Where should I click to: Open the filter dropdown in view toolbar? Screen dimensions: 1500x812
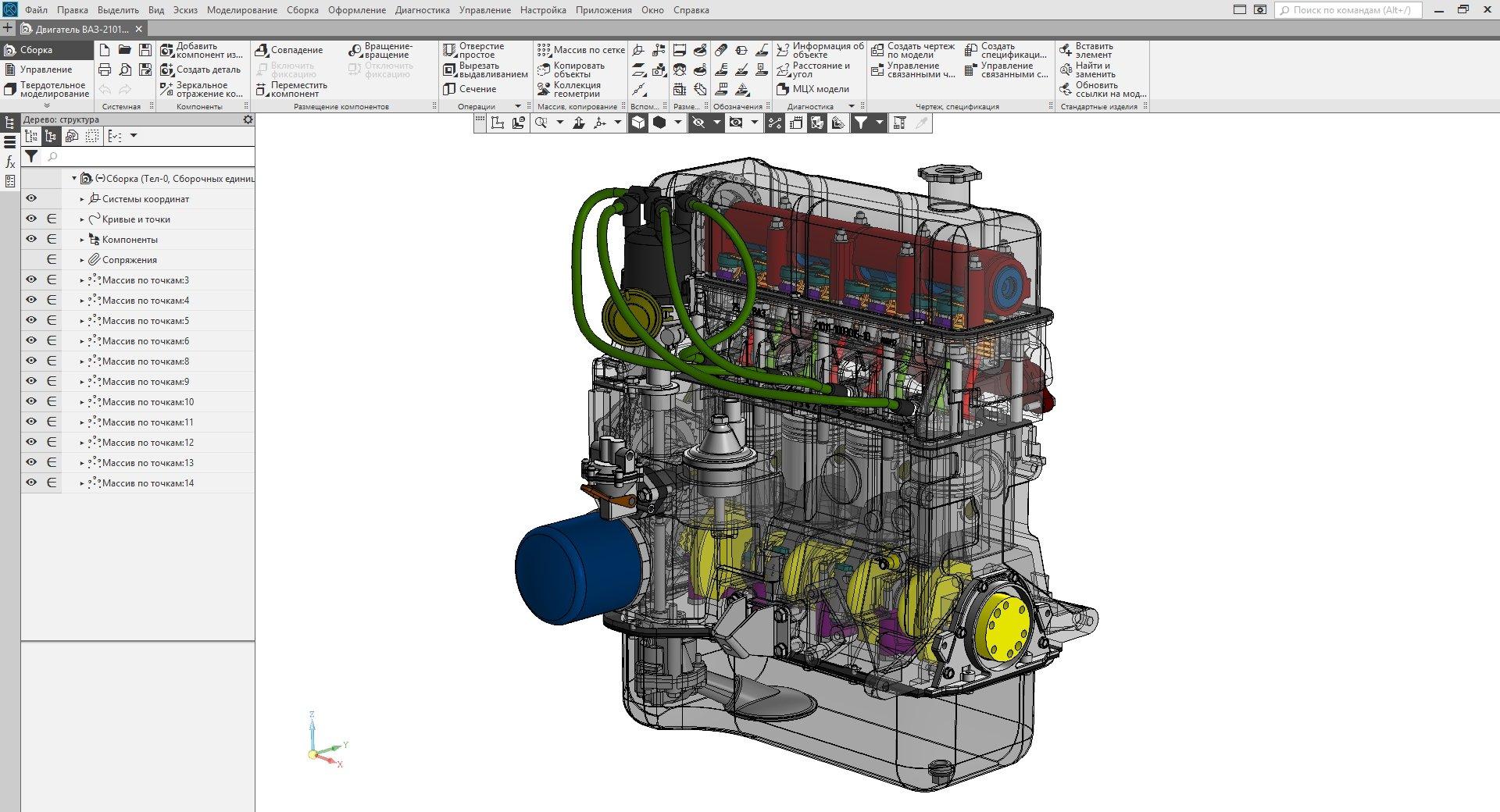[879, 123]
